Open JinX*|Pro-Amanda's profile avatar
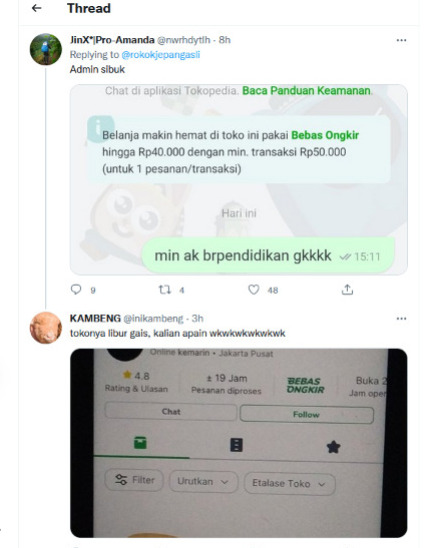Screen dimensions: 433x548 [46, 49]
